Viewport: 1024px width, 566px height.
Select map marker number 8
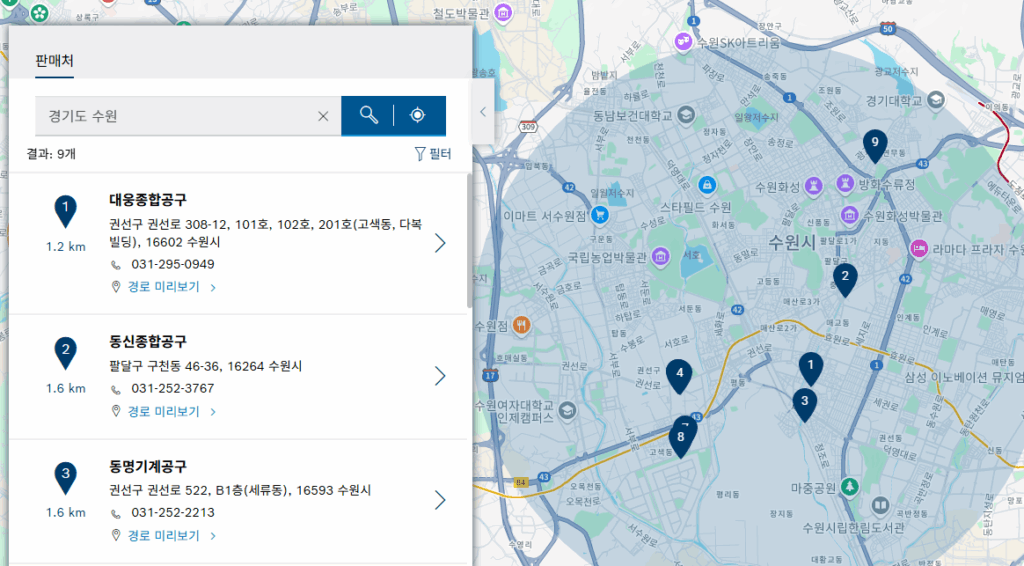[680, 441]
